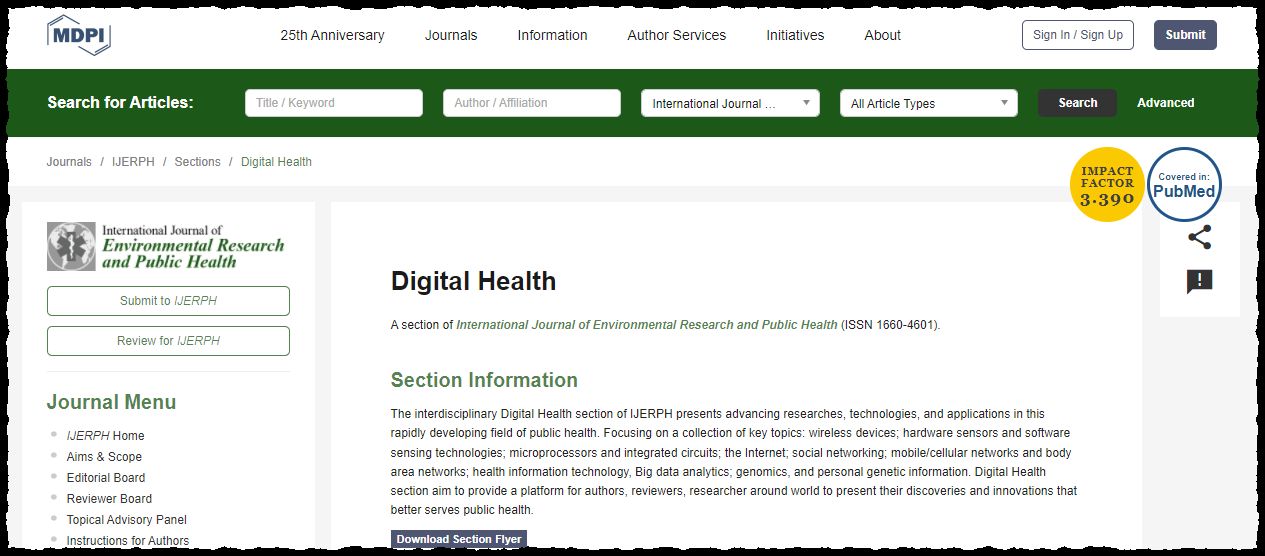The width and height of the screenshot is (1265, 556).
Task: Go to Sections breadcrumb
Action: 197,162
